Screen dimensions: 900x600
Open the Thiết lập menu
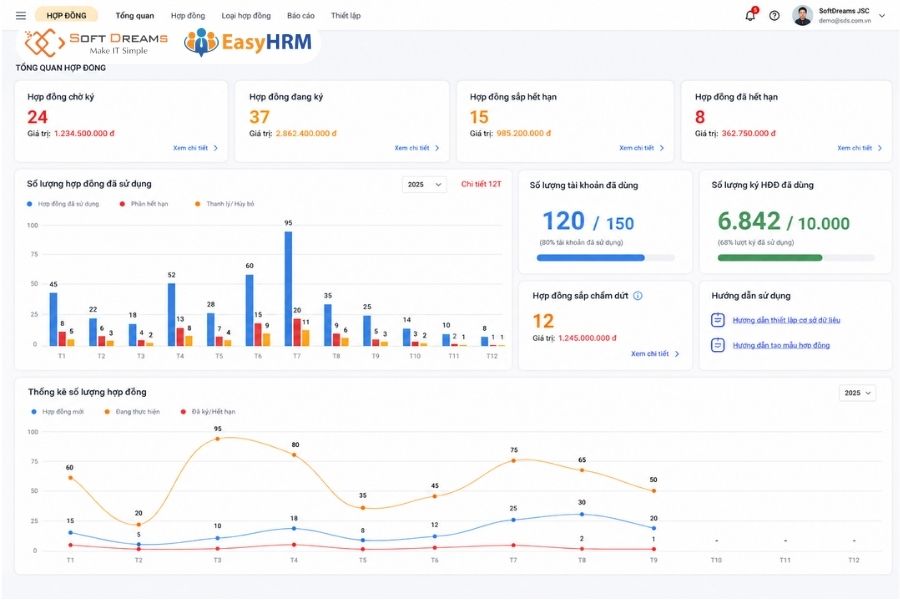click(x=346, y=16)
